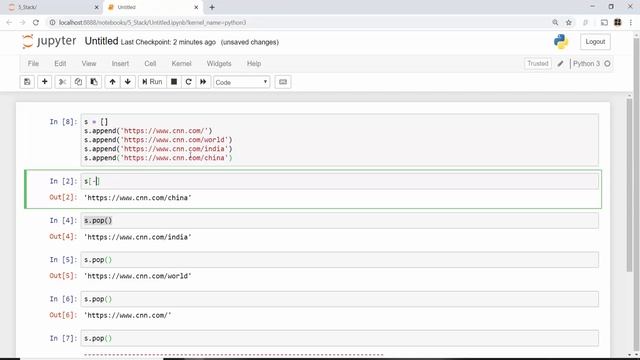Open browser zoom magnifier icon
This screenshot has width=640, height=360.
point(555,22)
